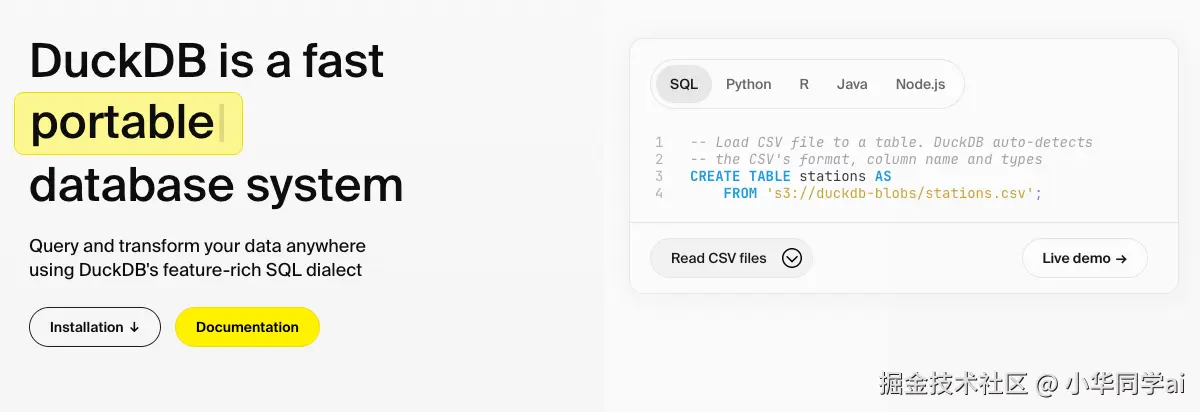The width and height of the screenshot is (1200, 412).
Task: Click the Live demo button
Action: 1084,258
